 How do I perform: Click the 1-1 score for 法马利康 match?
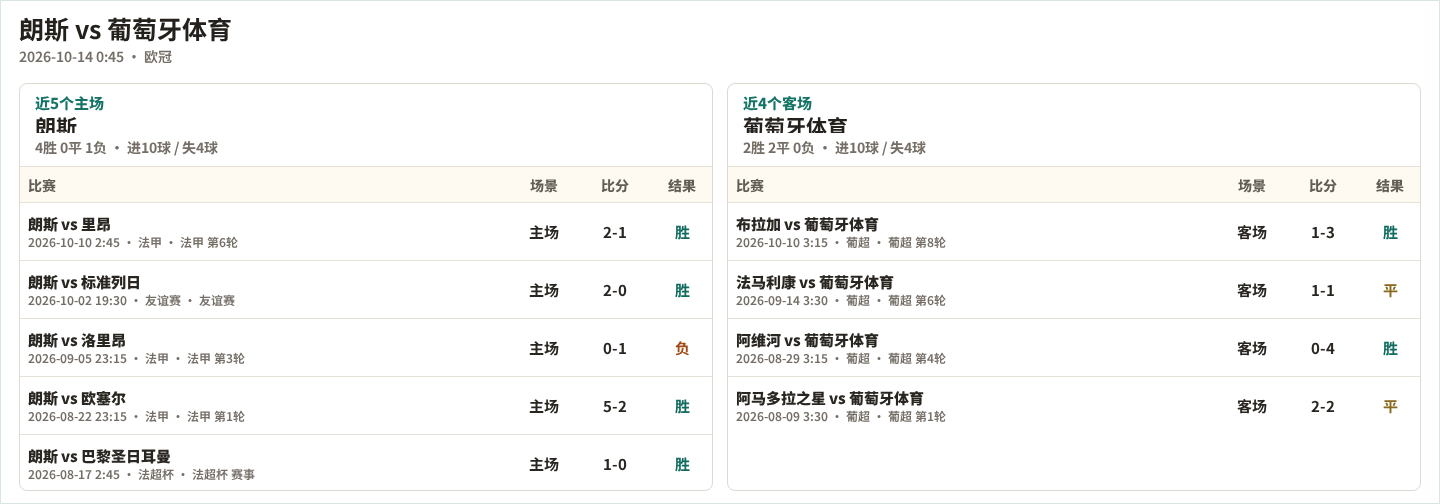(x=1323, y=290)
